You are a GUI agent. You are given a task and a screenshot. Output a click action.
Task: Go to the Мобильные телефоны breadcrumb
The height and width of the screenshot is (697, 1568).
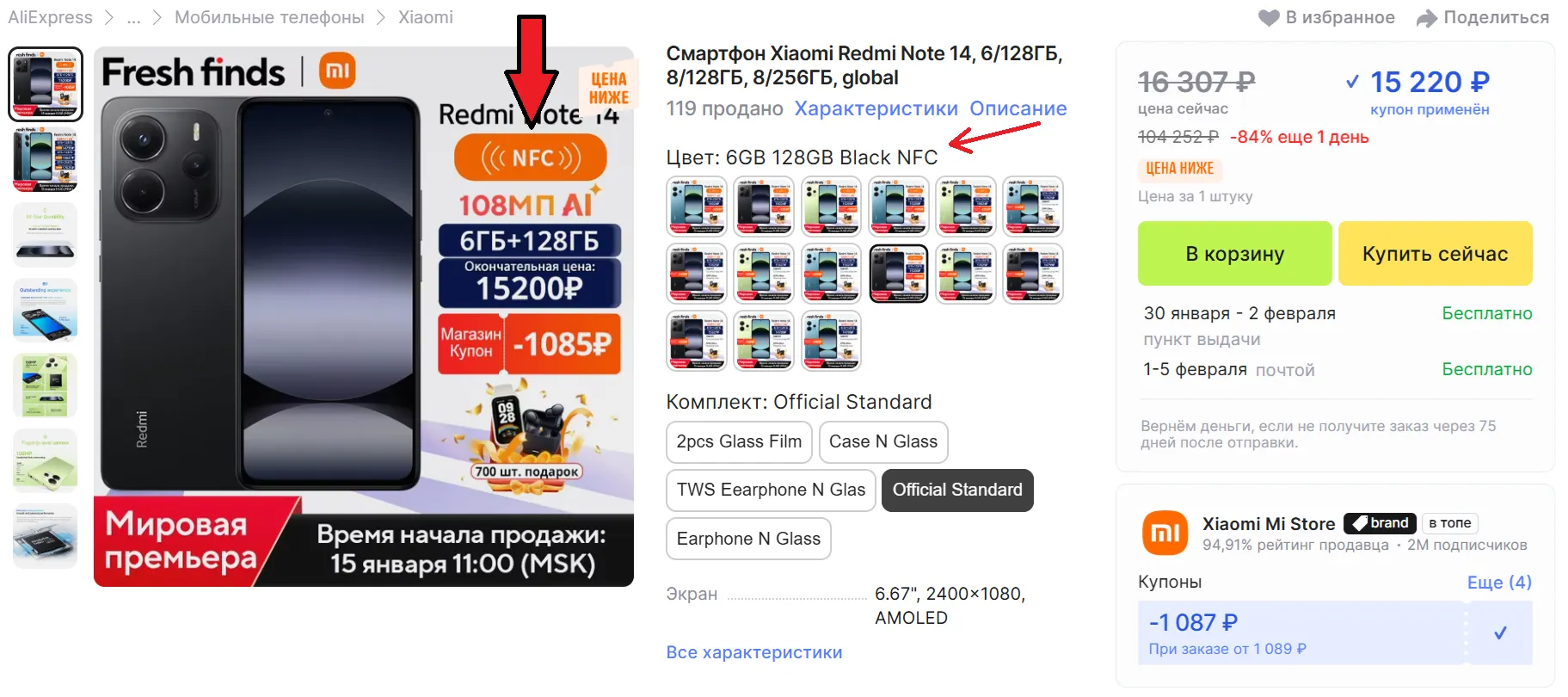coord(269,17)
